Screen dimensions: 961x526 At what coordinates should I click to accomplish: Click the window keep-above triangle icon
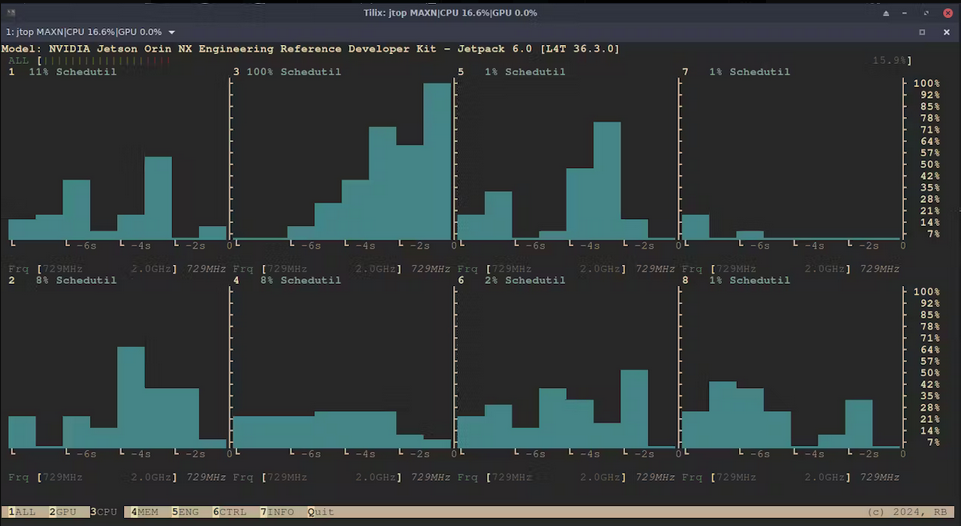(886, 13)
